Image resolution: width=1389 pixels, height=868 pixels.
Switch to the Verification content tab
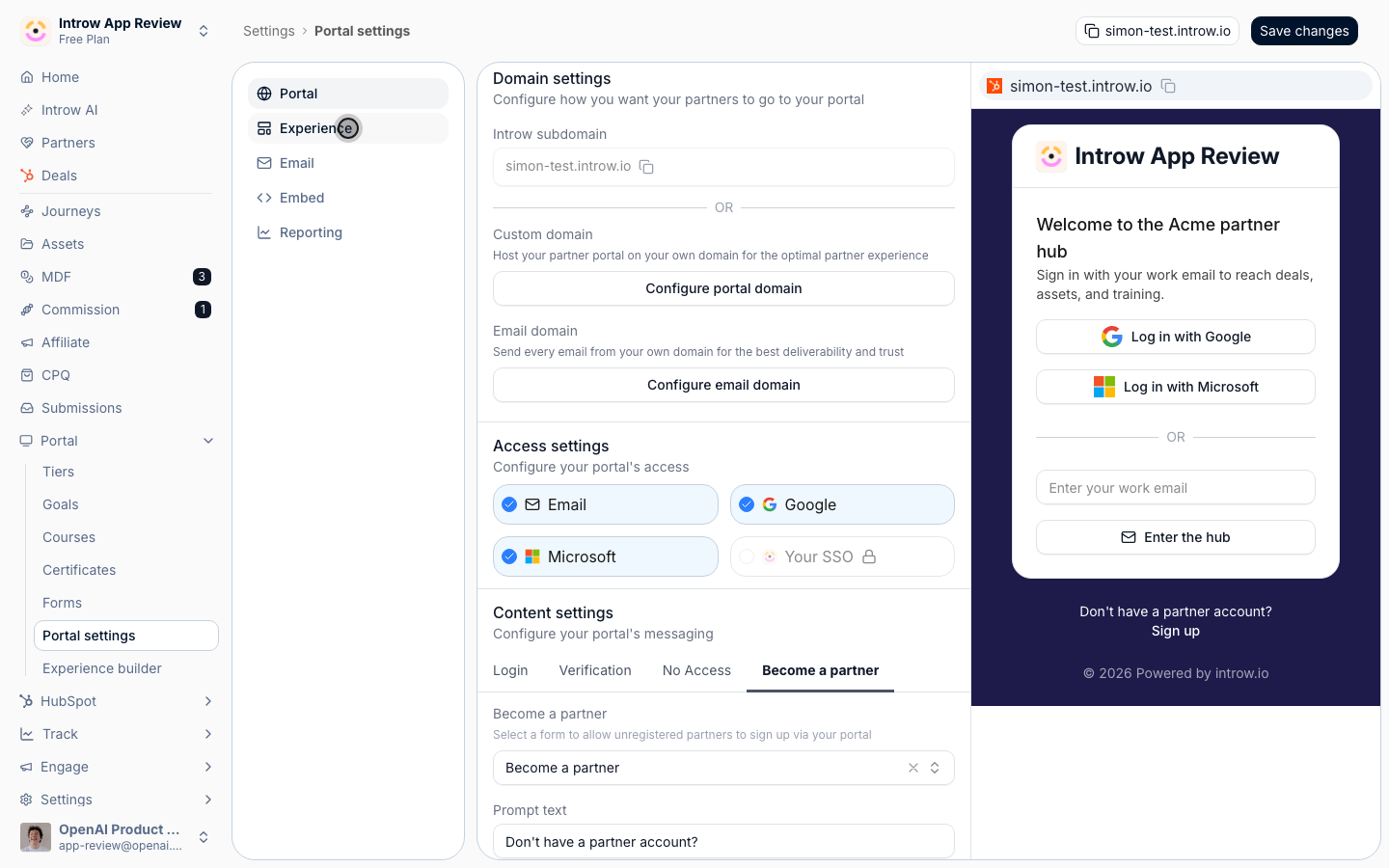pyautogui.click(x=595, y=670)
